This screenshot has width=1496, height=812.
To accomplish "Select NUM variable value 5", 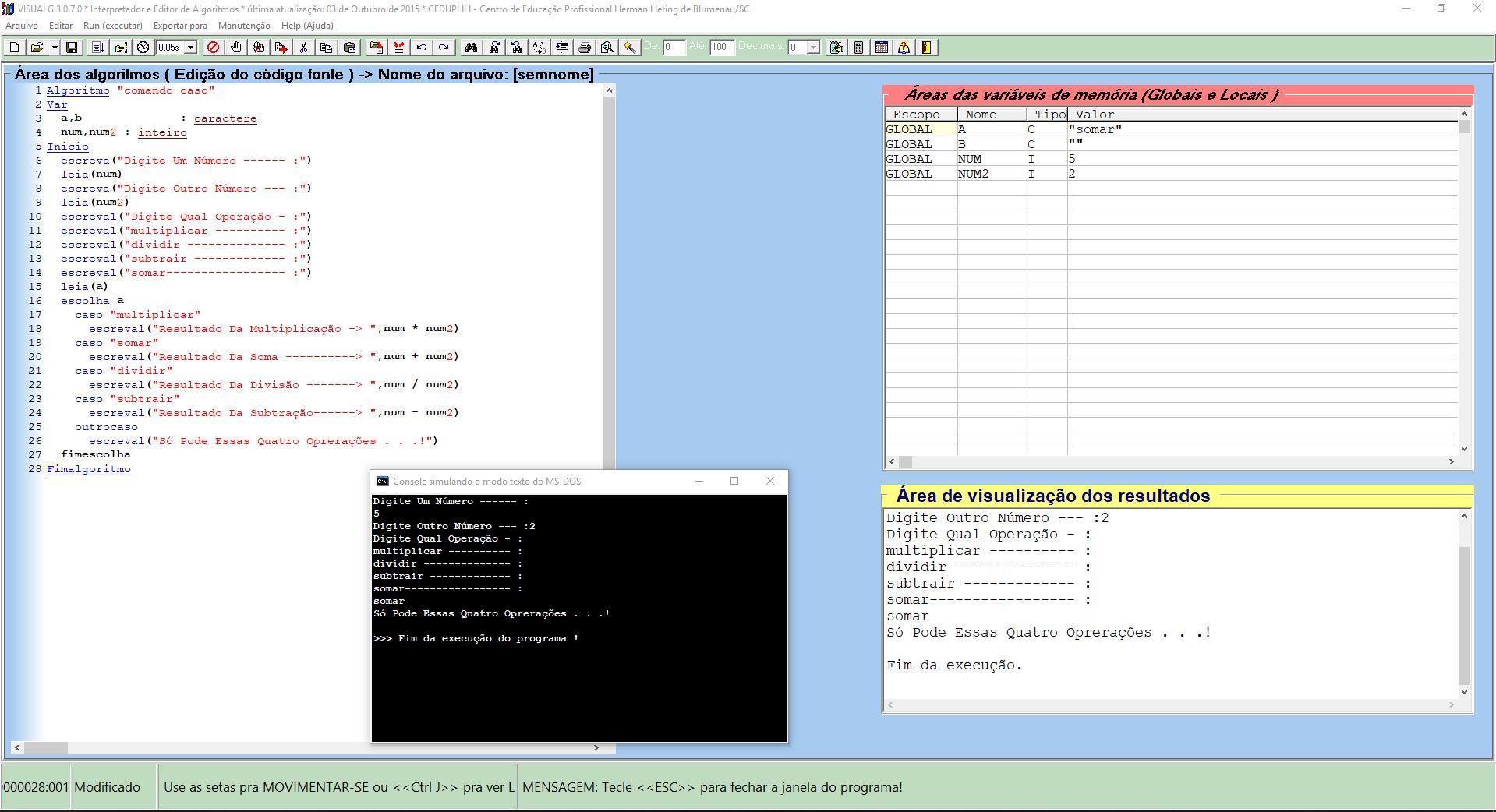I will pos(1262,159).
